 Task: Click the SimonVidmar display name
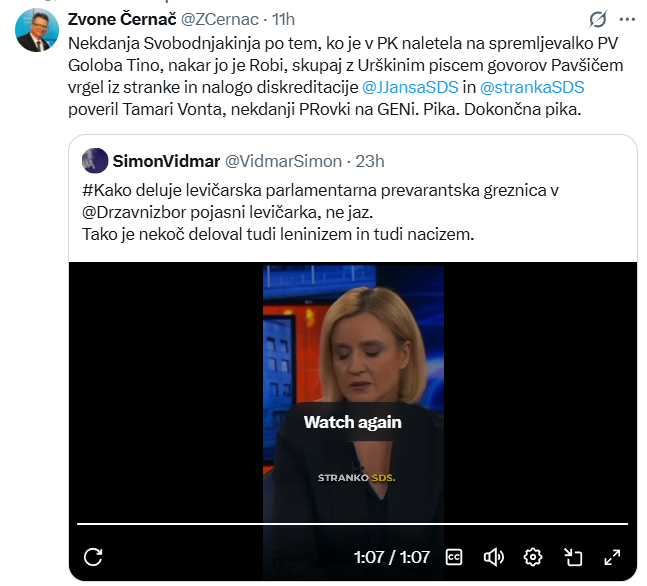click(x=166, y=161)
